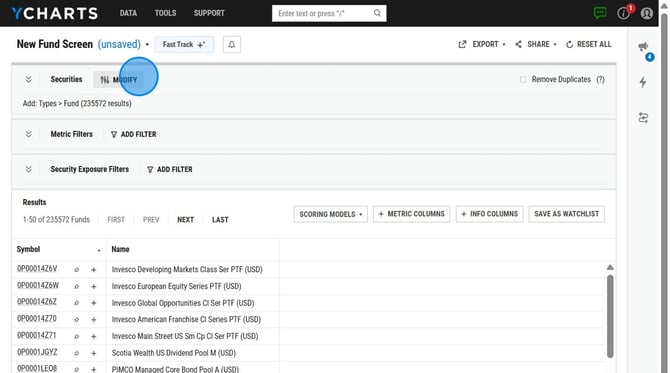
Task: Open the announcements megaphone icon
Action: tap(643, 47)
